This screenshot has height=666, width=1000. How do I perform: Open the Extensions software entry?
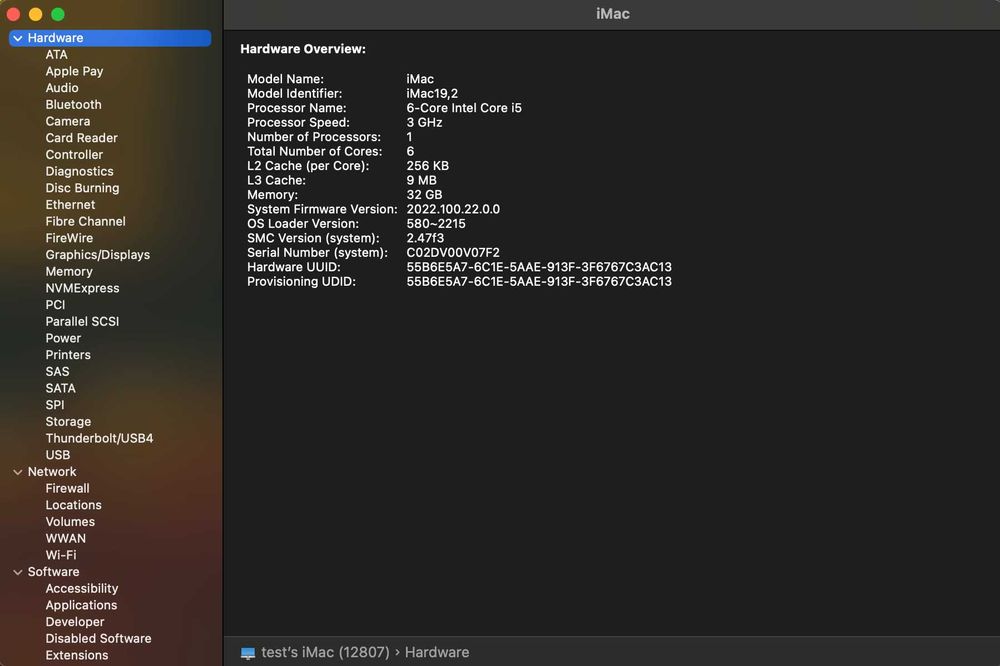click(x=77, y=655)
